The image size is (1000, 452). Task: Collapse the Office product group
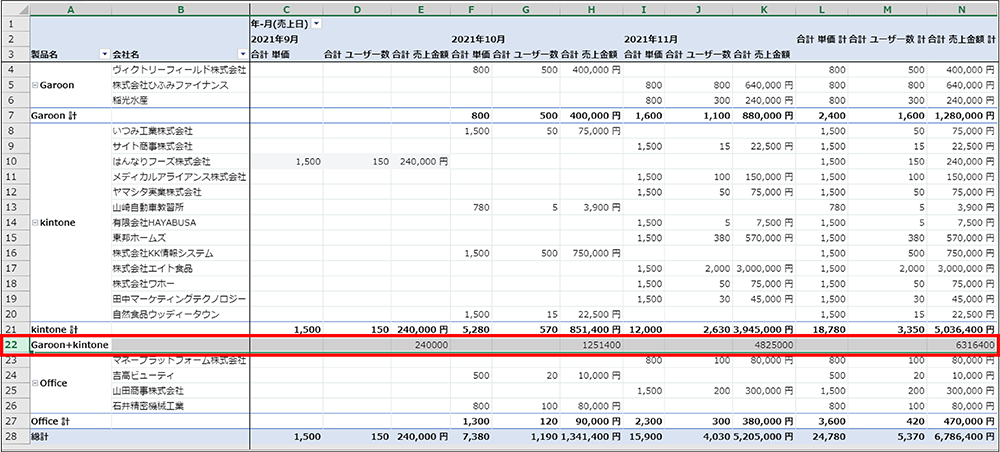34,383
